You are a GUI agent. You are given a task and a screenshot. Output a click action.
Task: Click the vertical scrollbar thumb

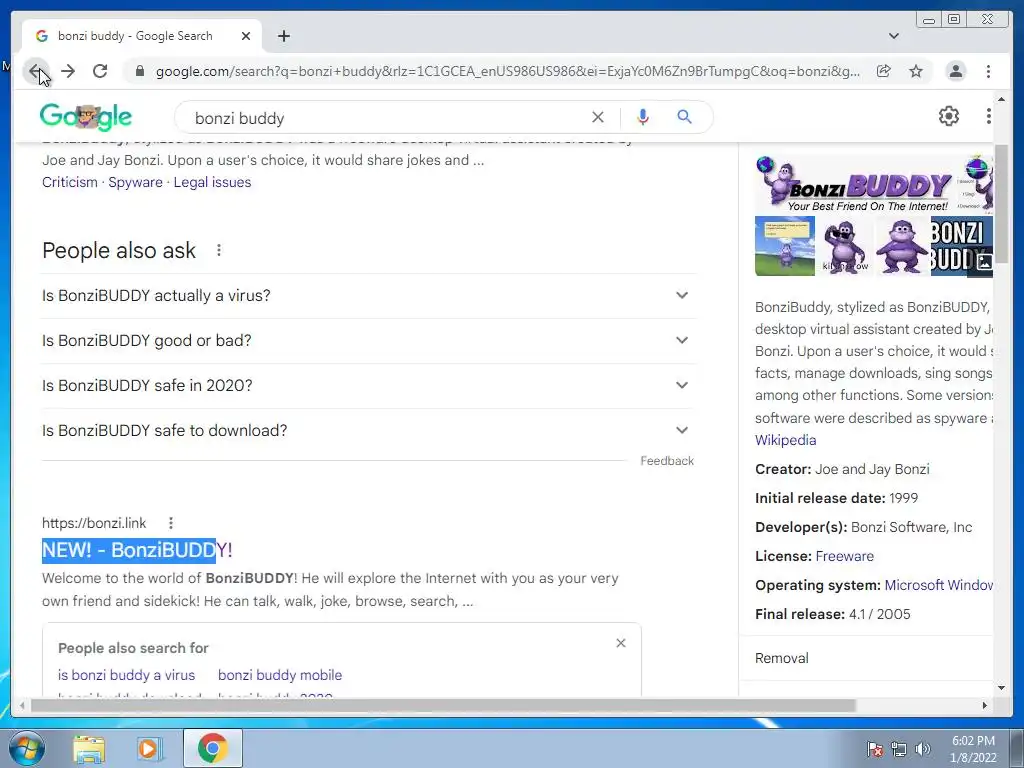pyautogui.click(x=1001, y=202)
